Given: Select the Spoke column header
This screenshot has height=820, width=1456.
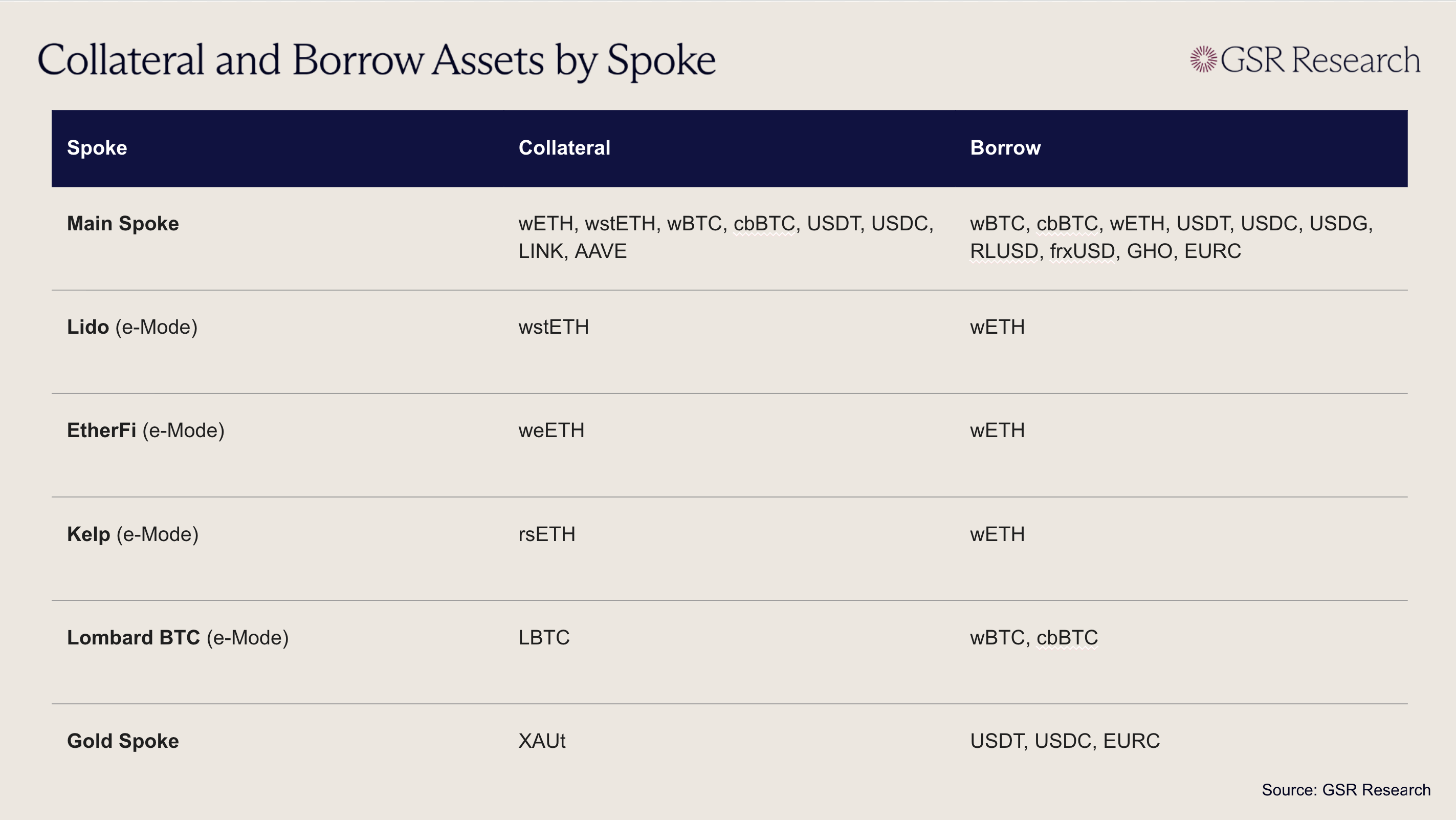Looking at the screenshot, I should click(97, 147).
